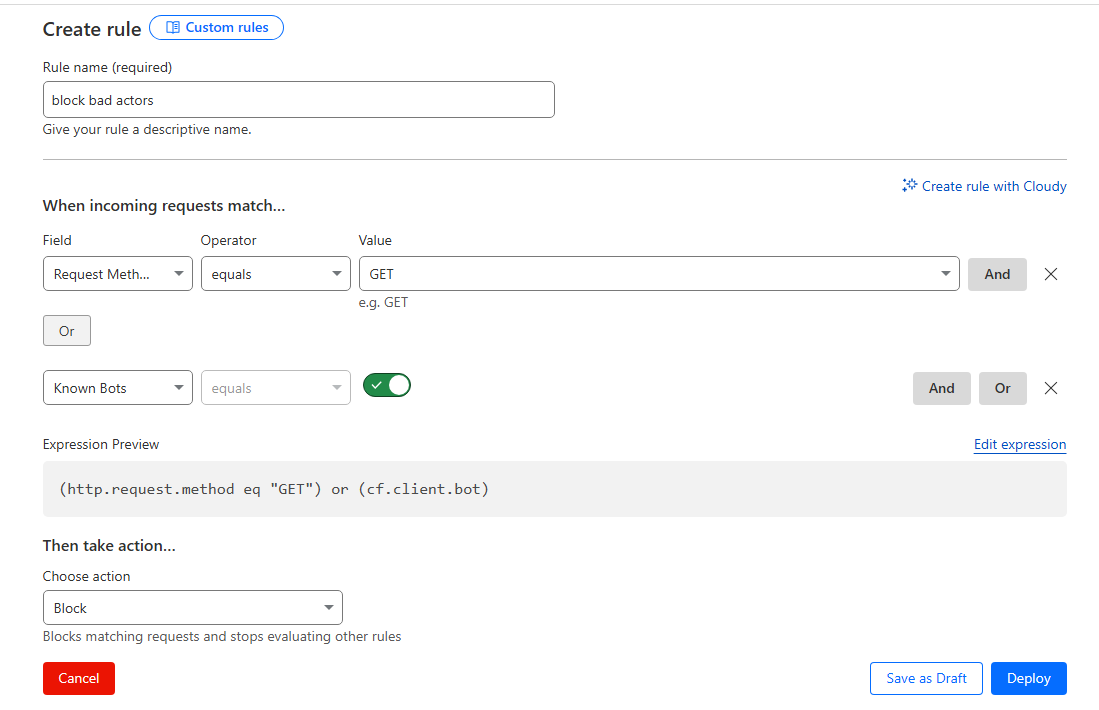Save the rule as draft
The width and height of the screenshot is (1099, 710).
(926, 678)
